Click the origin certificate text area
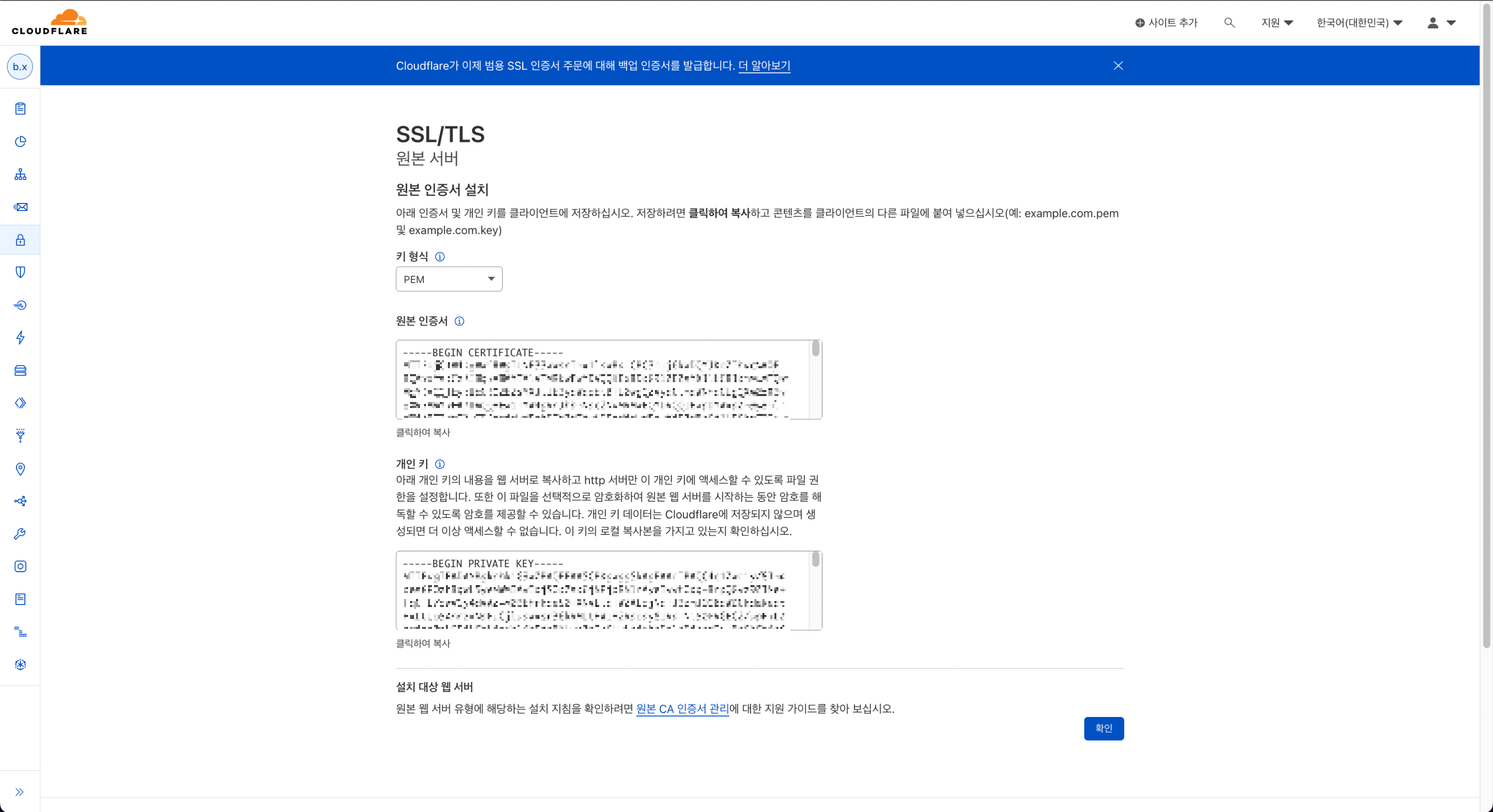The height and width of the screenshot is (812, 1493). point(603,380)
